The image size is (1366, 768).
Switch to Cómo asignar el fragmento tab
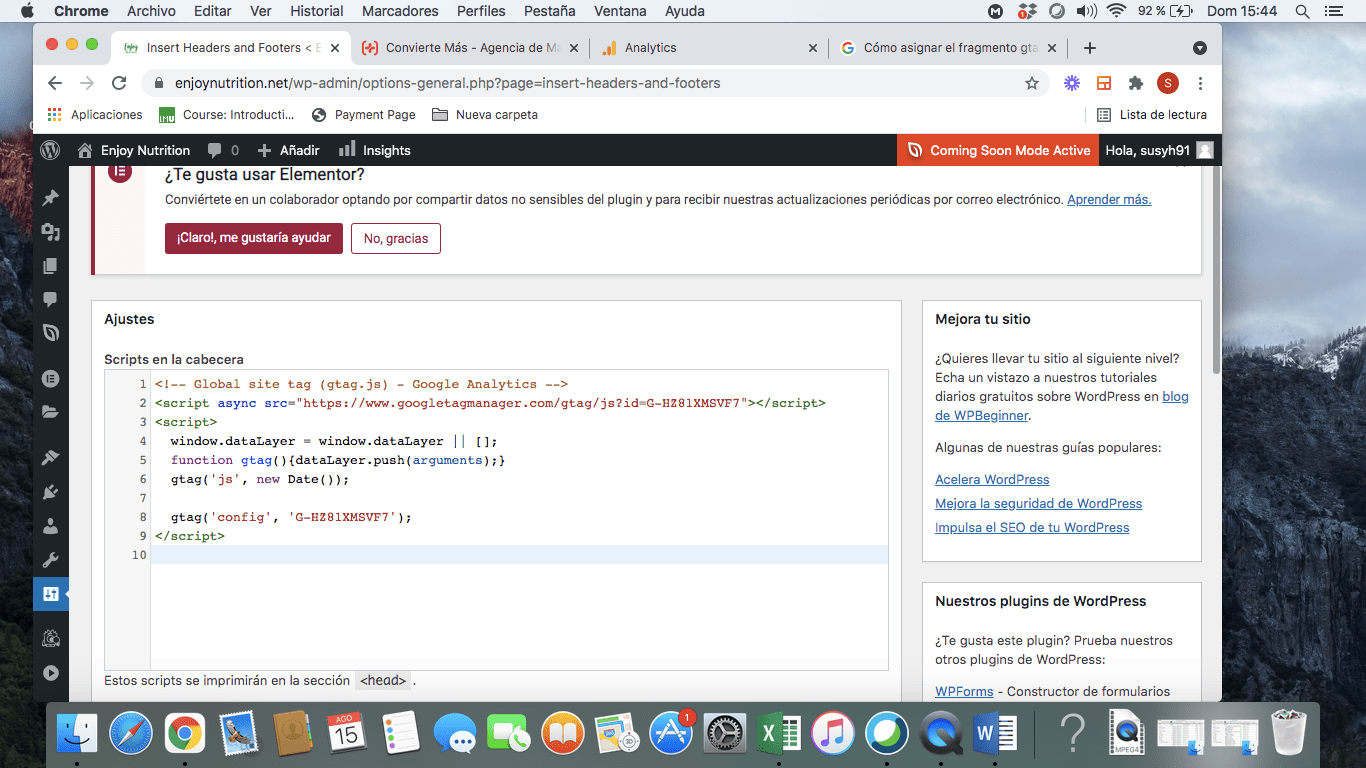point(950,48)
